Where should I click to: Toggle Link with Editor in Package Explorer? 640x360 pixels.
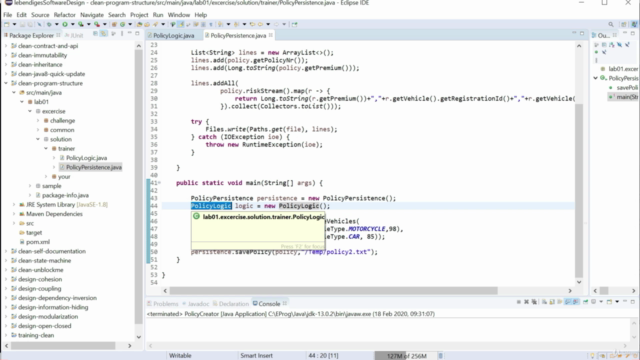(x=104, y=34)
